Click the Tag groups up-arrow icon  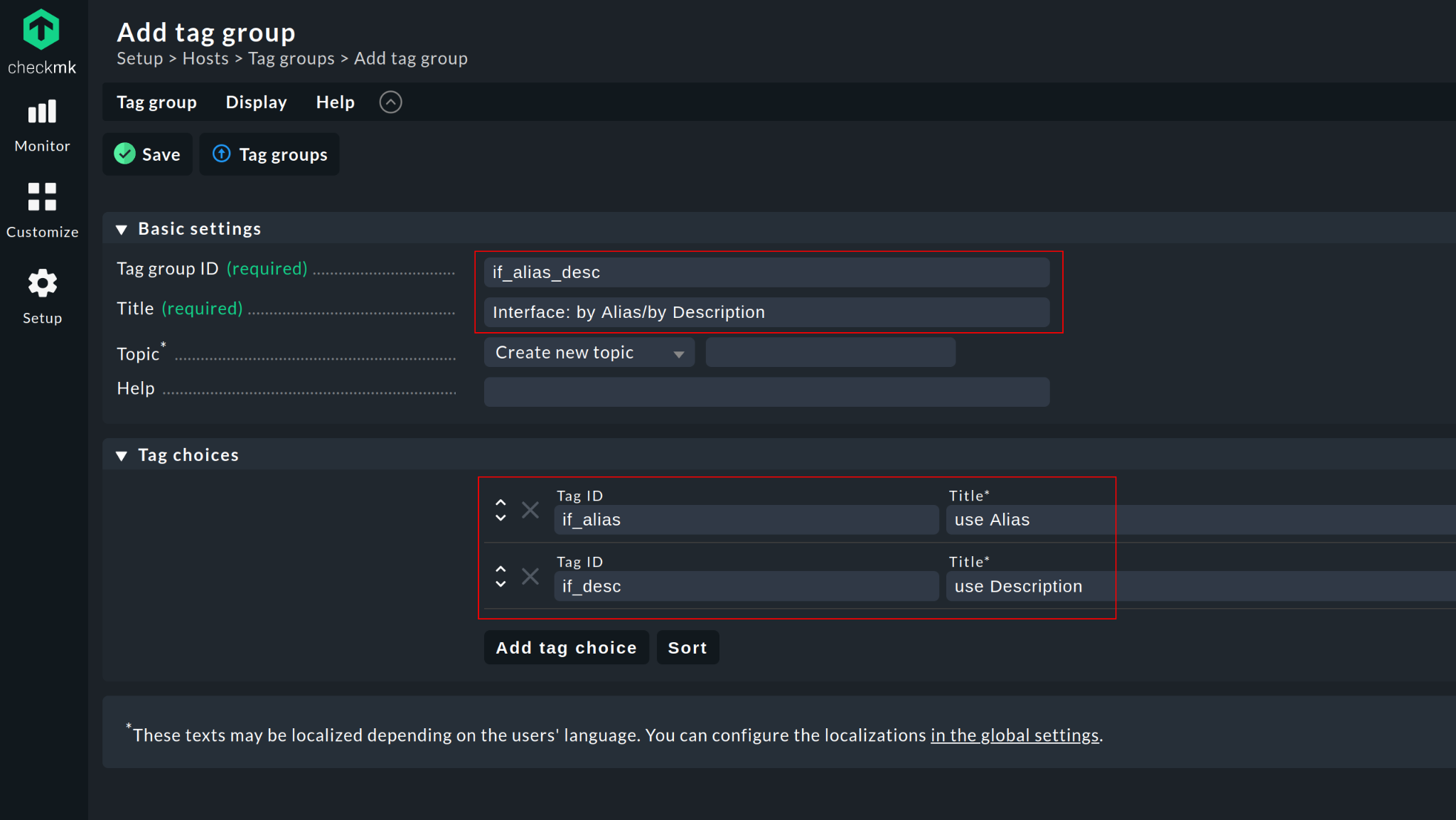222,154
